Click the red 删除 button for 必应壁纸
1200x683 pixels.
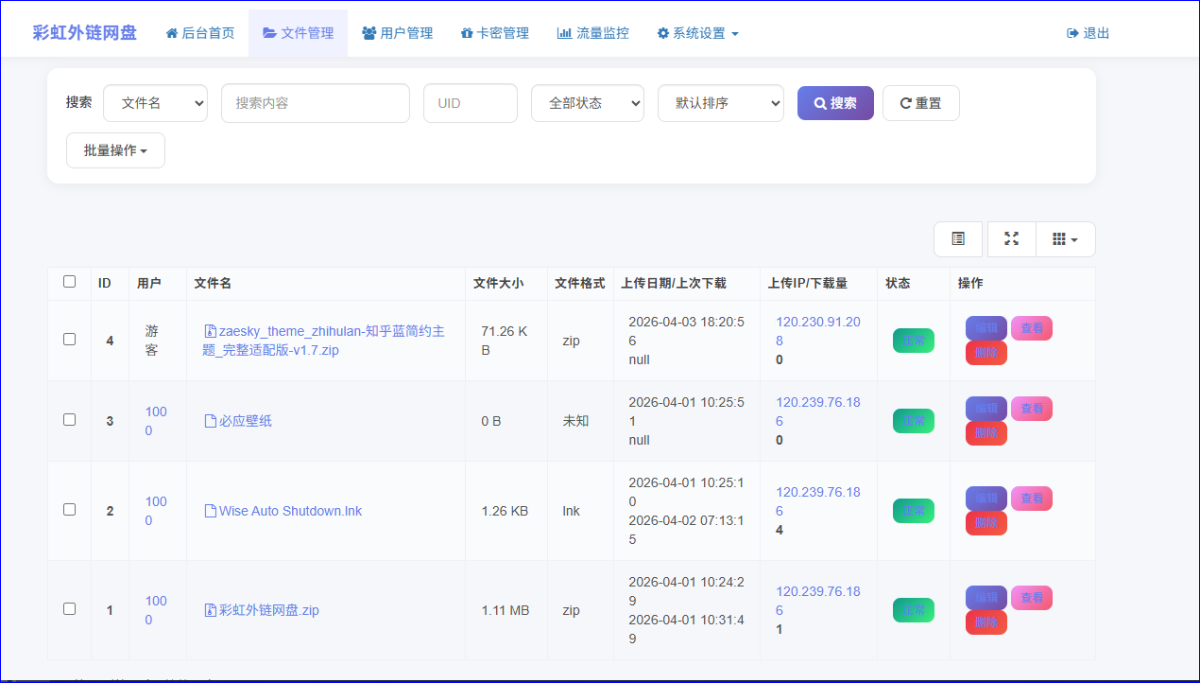pos(985,433)
